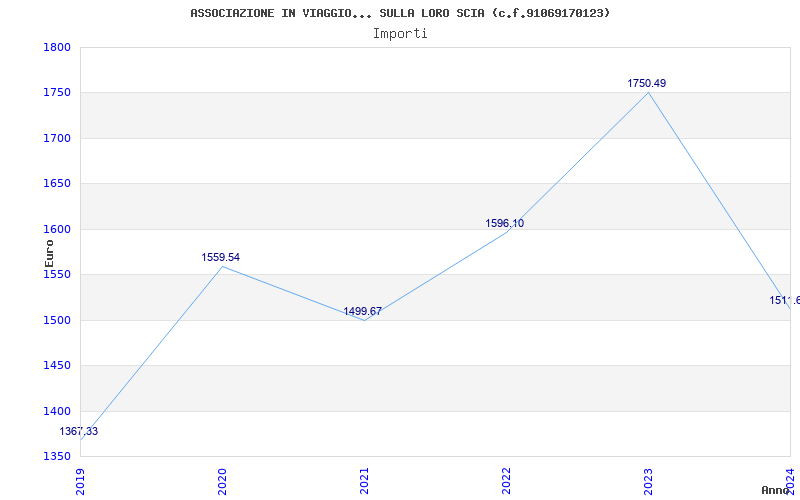This screenshot has width=800, height=500.
Task: Click the 1596.10 data label
Action: click(x=505, y=223)
